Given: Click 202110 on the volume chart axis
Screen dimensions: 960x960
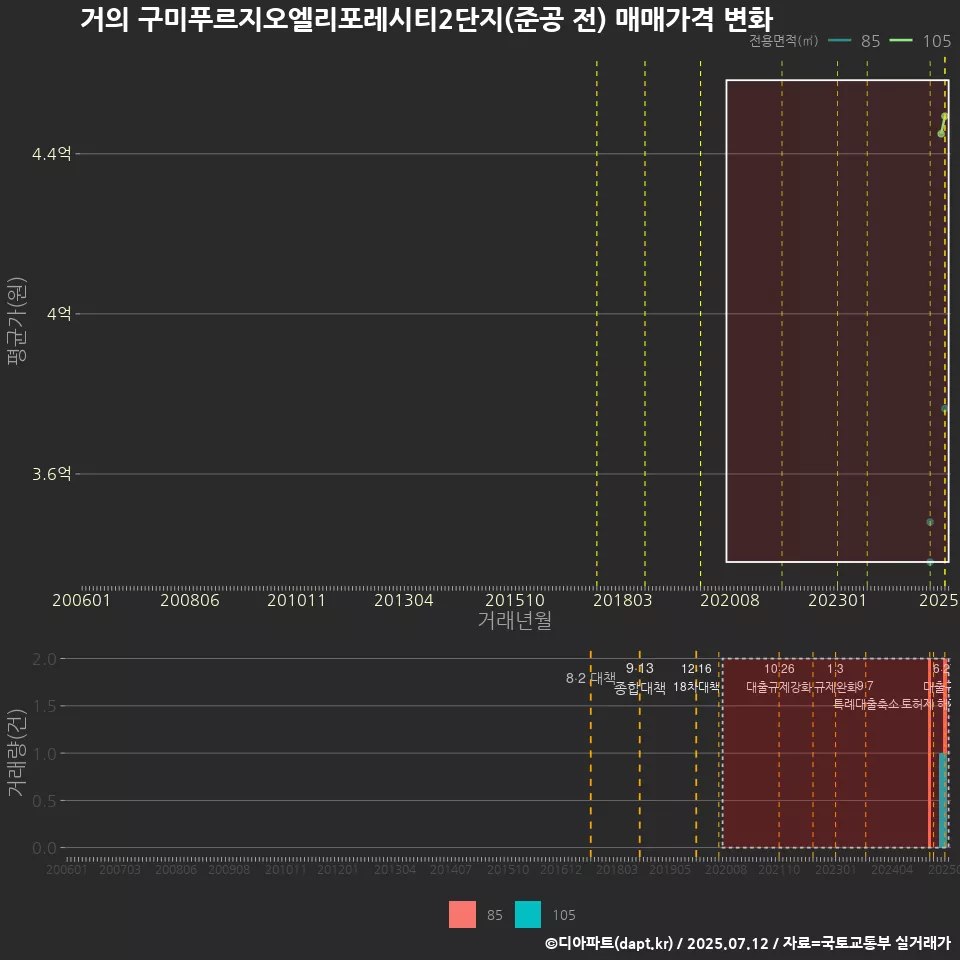Looking at the screenshot, I should click(x=779, y=869).
